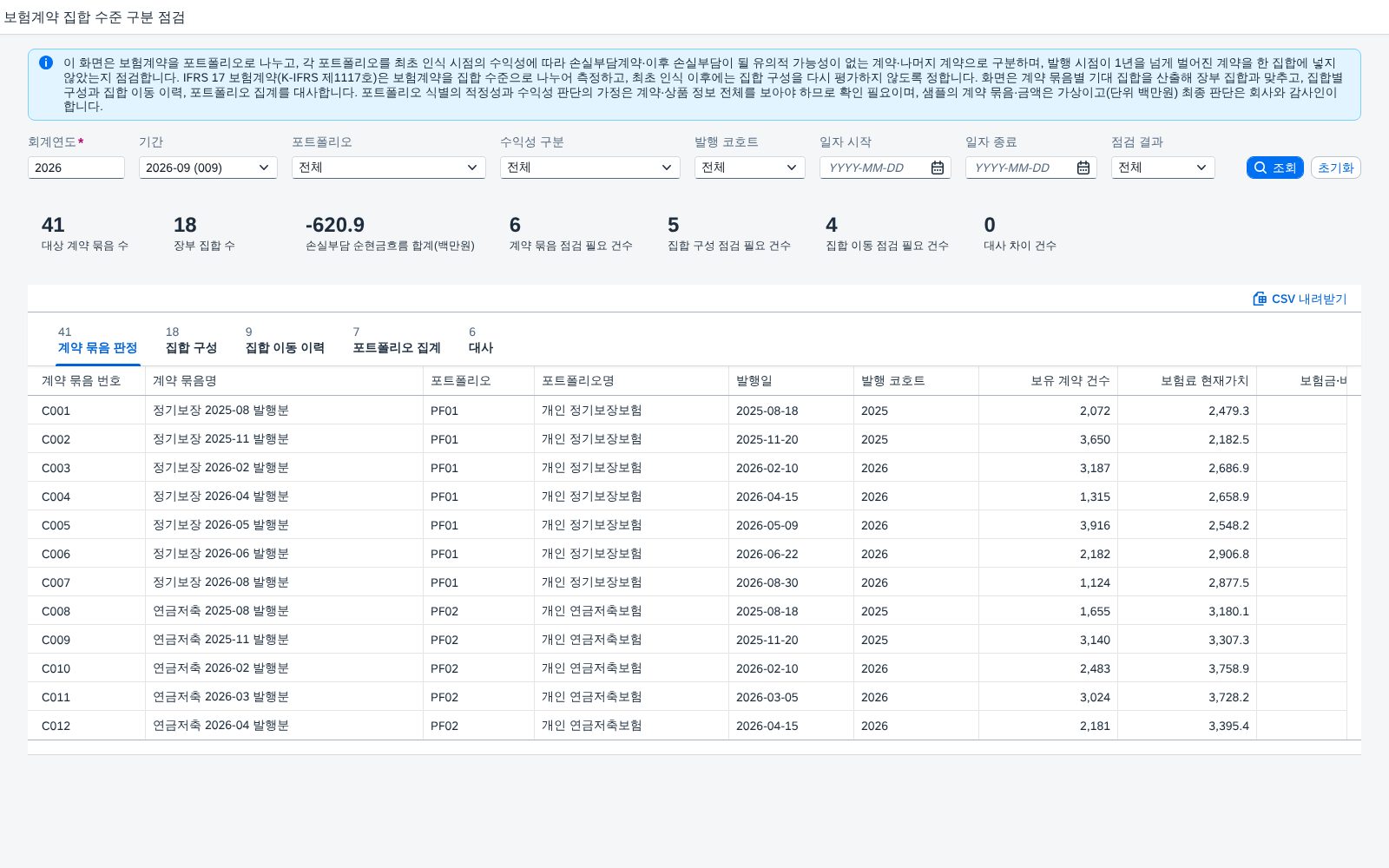Screen dimensions: 1389x868
Task: Click the 발행일 column header
Action: point(791,380)
